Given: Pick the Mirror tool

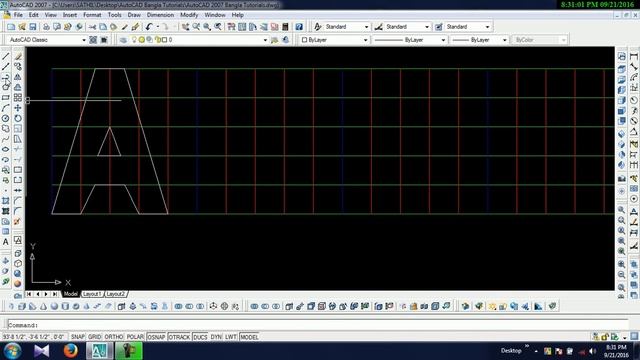Looking at the screenshot, I should pos(18,77).
